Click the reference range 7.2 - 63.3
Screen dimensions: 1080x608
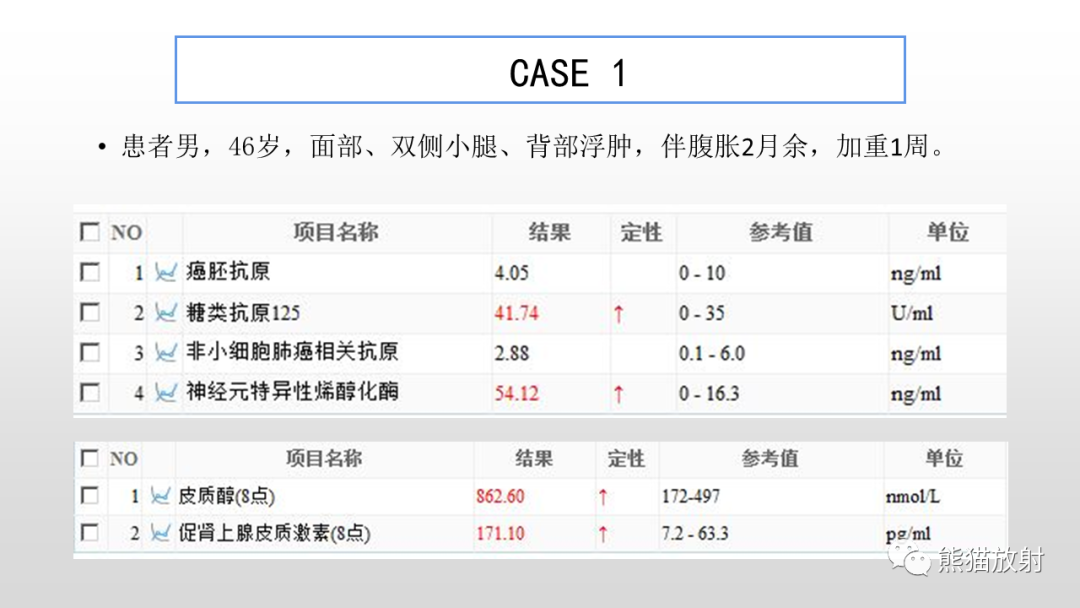tap(695, 534)
